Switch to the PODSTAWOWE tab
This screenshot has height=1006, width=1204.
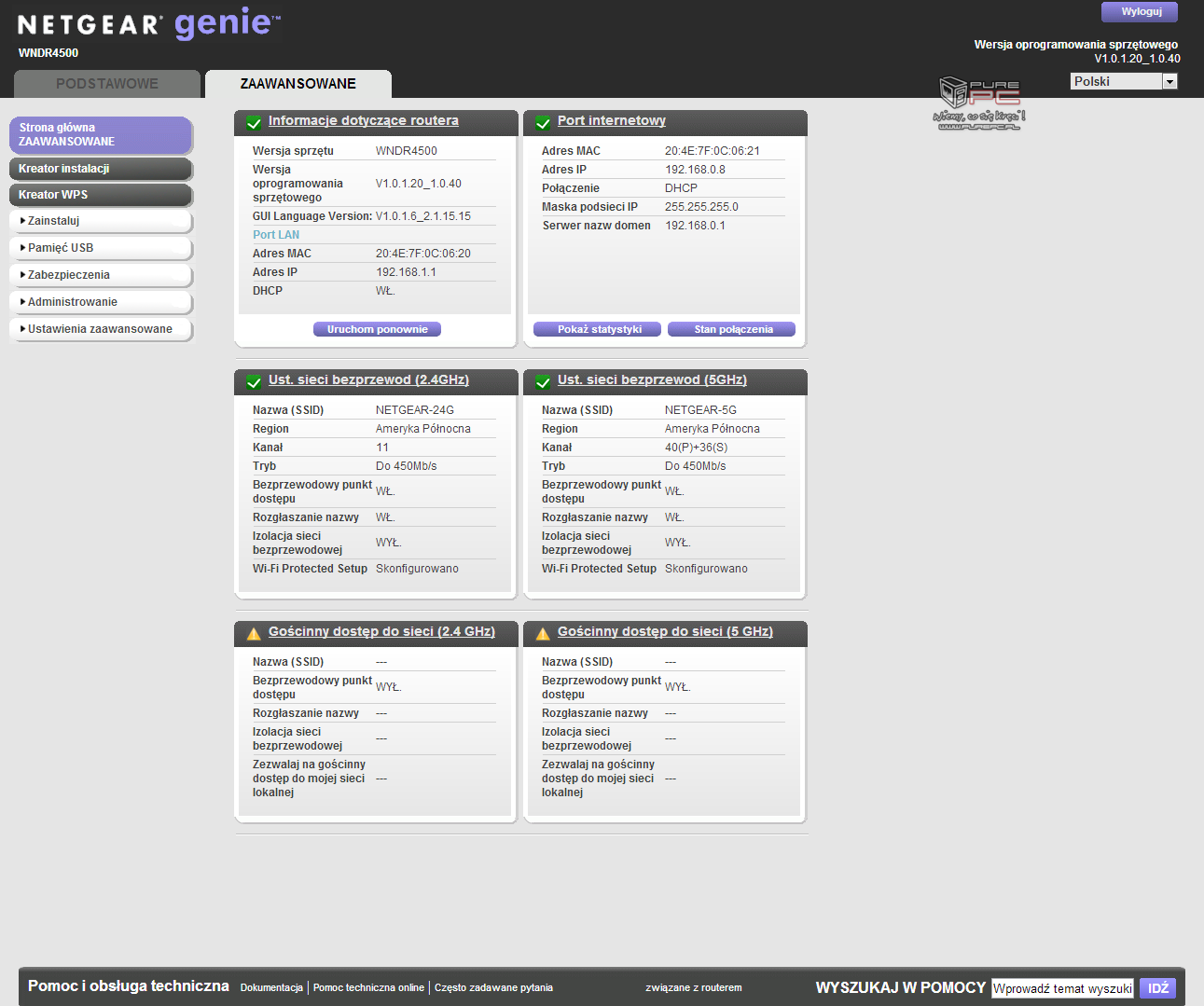click(107, 84)
